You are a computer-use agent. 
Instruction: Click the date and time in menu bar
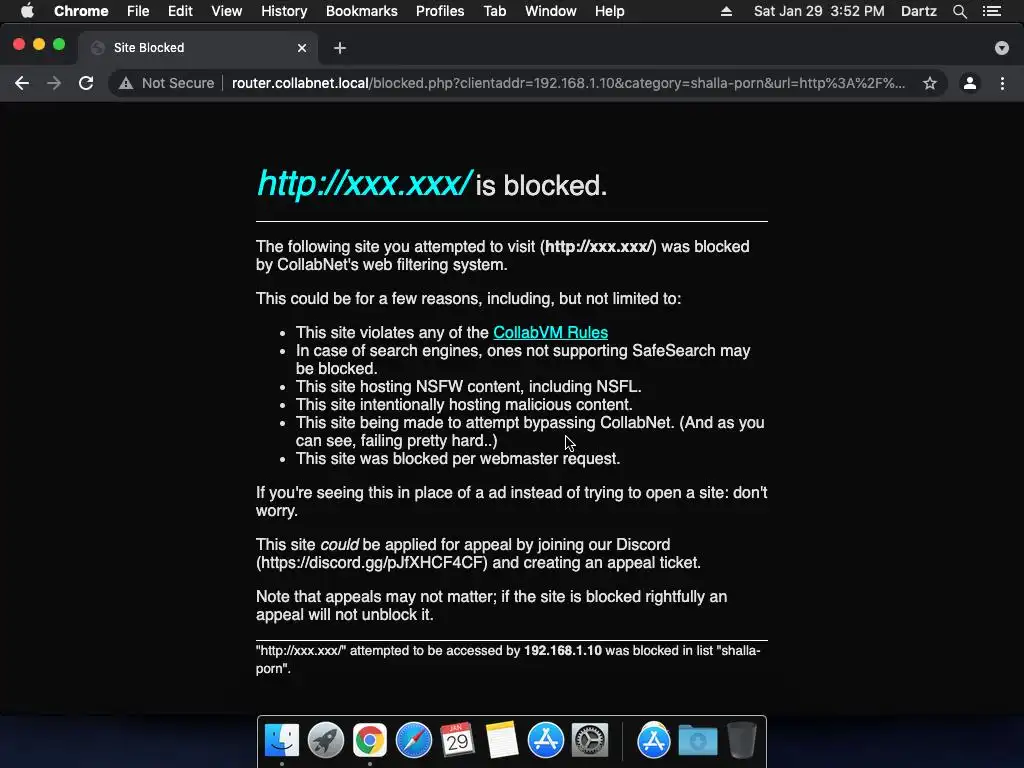[x=819, y=11]
